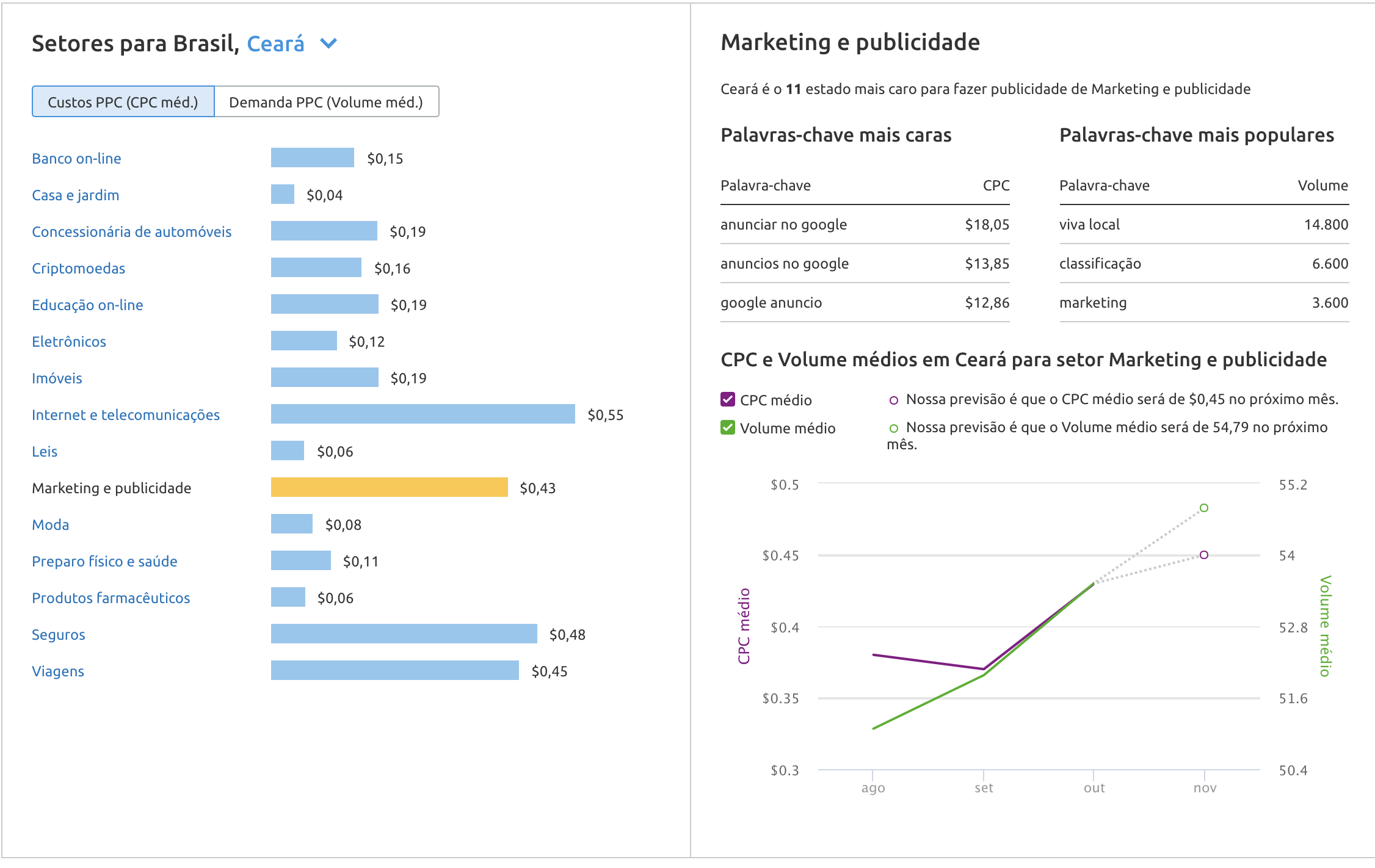The height and width of the screenshot is (868, 1375).
Task: Open the Criptomoedas sector
Action: 78,269
